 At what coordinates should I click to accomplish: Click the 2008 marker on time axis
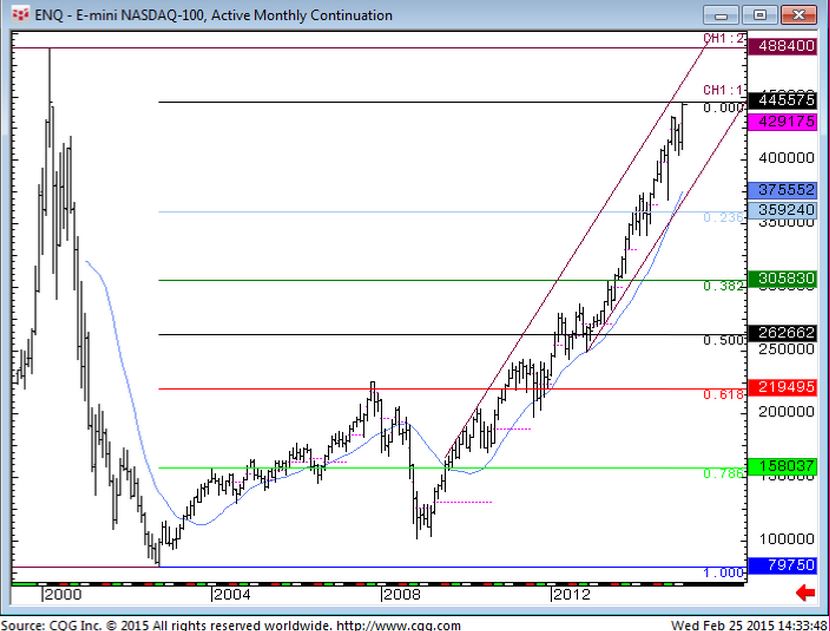click(399, 595)
